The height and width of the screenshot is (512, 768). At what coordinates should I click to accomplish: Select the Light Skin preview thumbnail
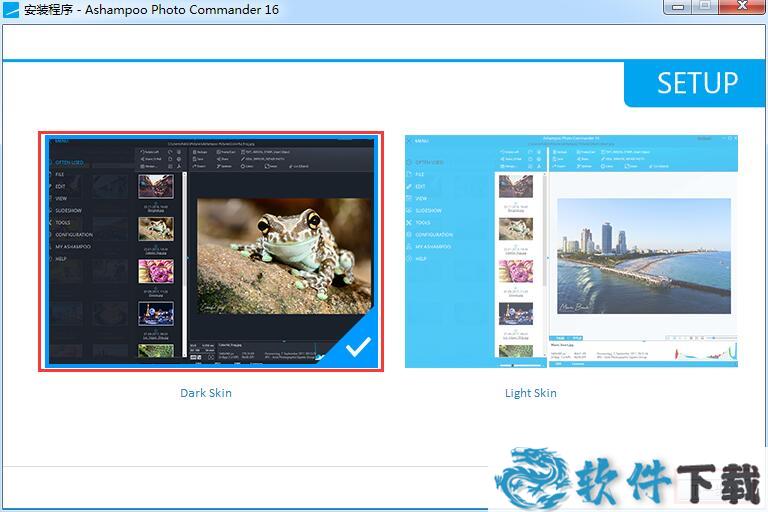pyautogui.click(x=571, y=251)
